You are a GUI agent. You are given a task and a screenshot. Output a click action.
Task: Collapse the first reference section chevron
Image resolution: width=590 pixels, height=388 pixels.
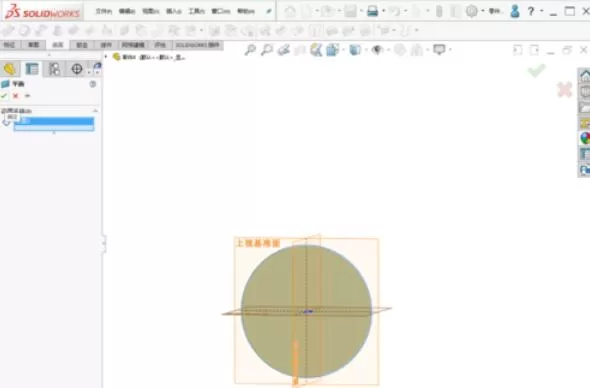click(95, 111)
